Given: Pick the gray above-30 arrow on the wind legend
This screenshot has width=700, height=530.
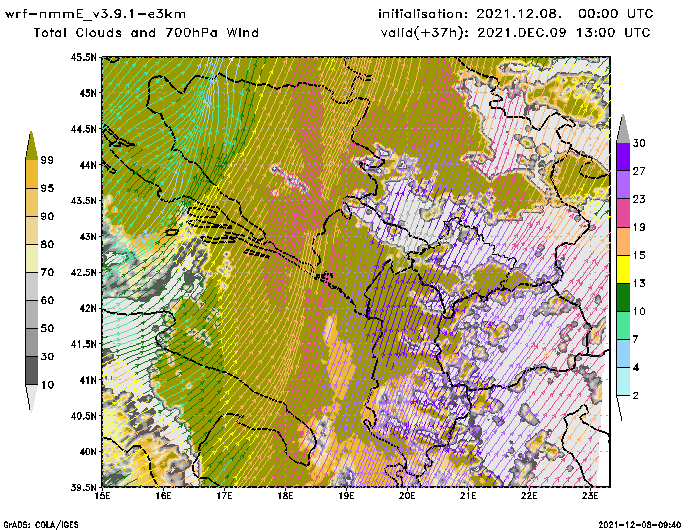Looking at the screenshot, I should (623, 129).
